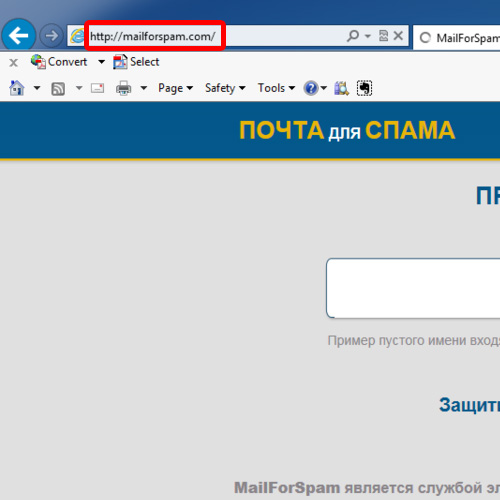Open the Help dropdown arrow
The image size is (500, 500).
323,88
